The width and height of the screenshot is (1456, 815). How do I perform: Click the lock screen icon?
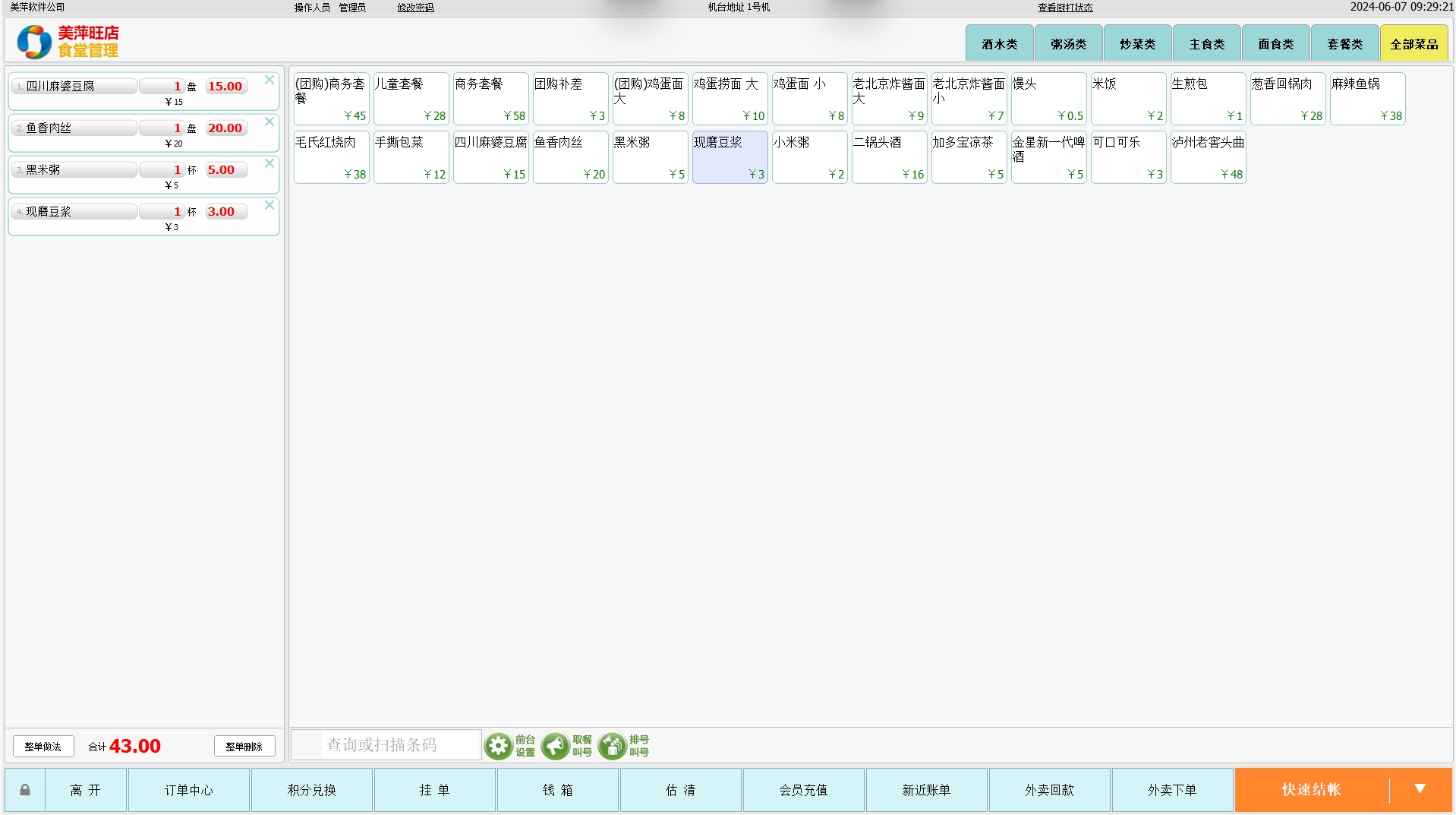pyautogui.click(x=25, y=790)
